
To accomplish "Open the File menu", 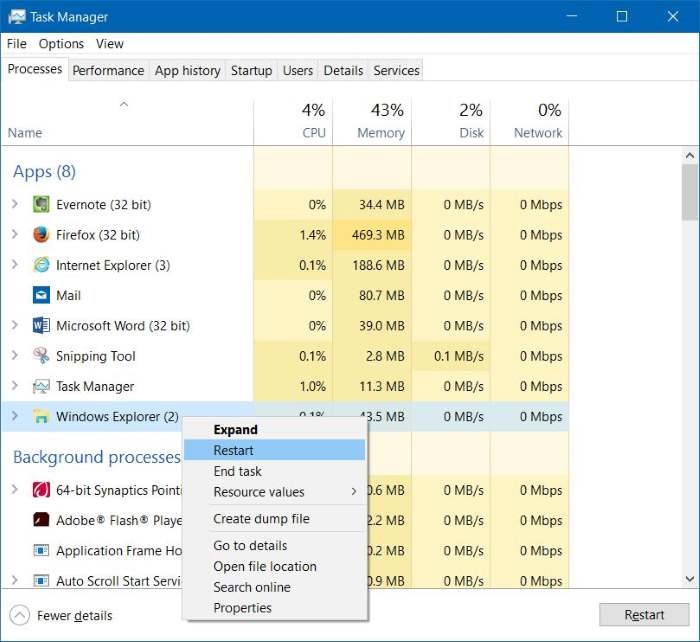I will pyautogui.click(x=17, y=44).
